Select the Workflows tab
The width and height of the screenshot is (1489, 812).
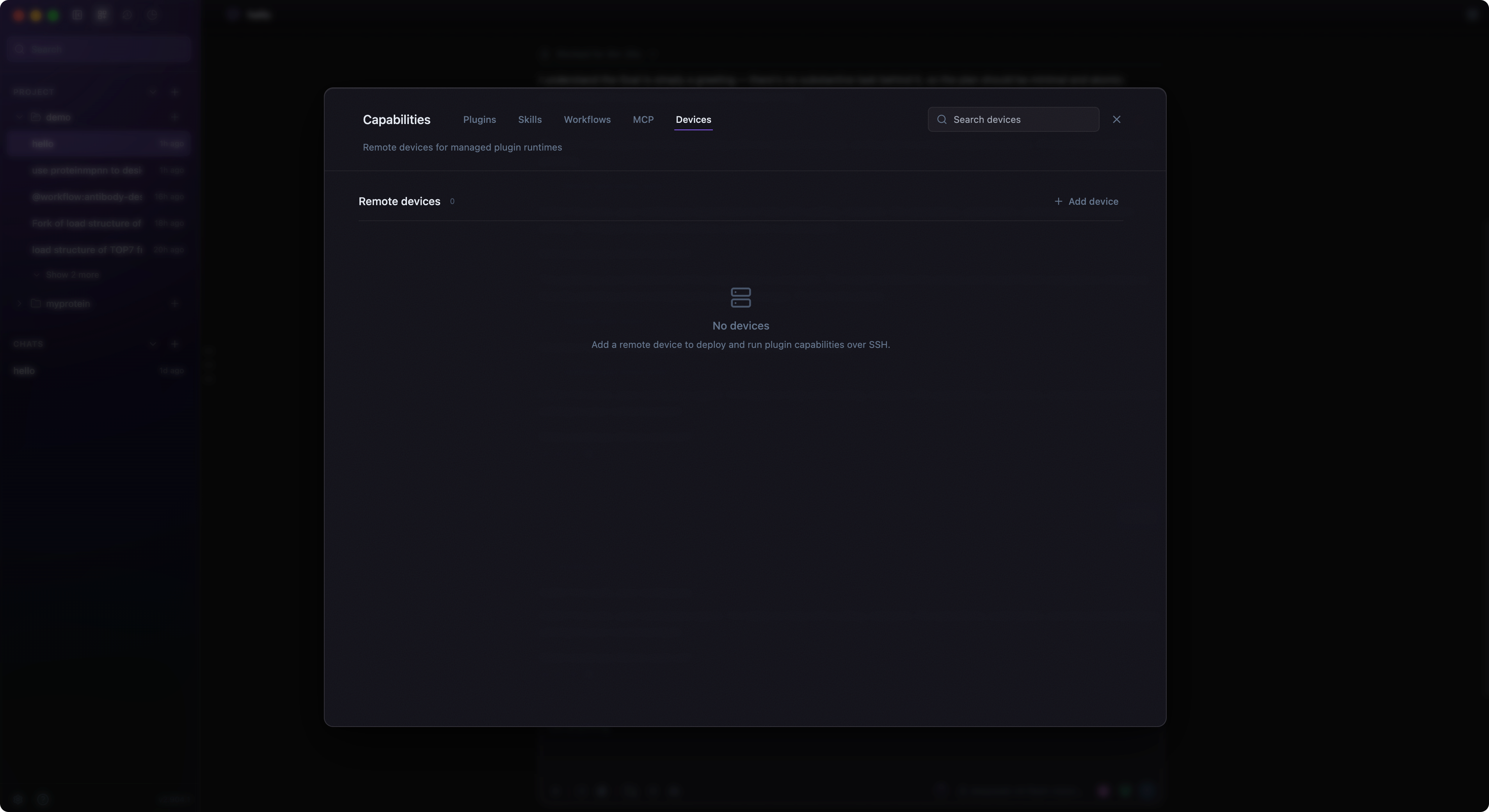point(587,120)
